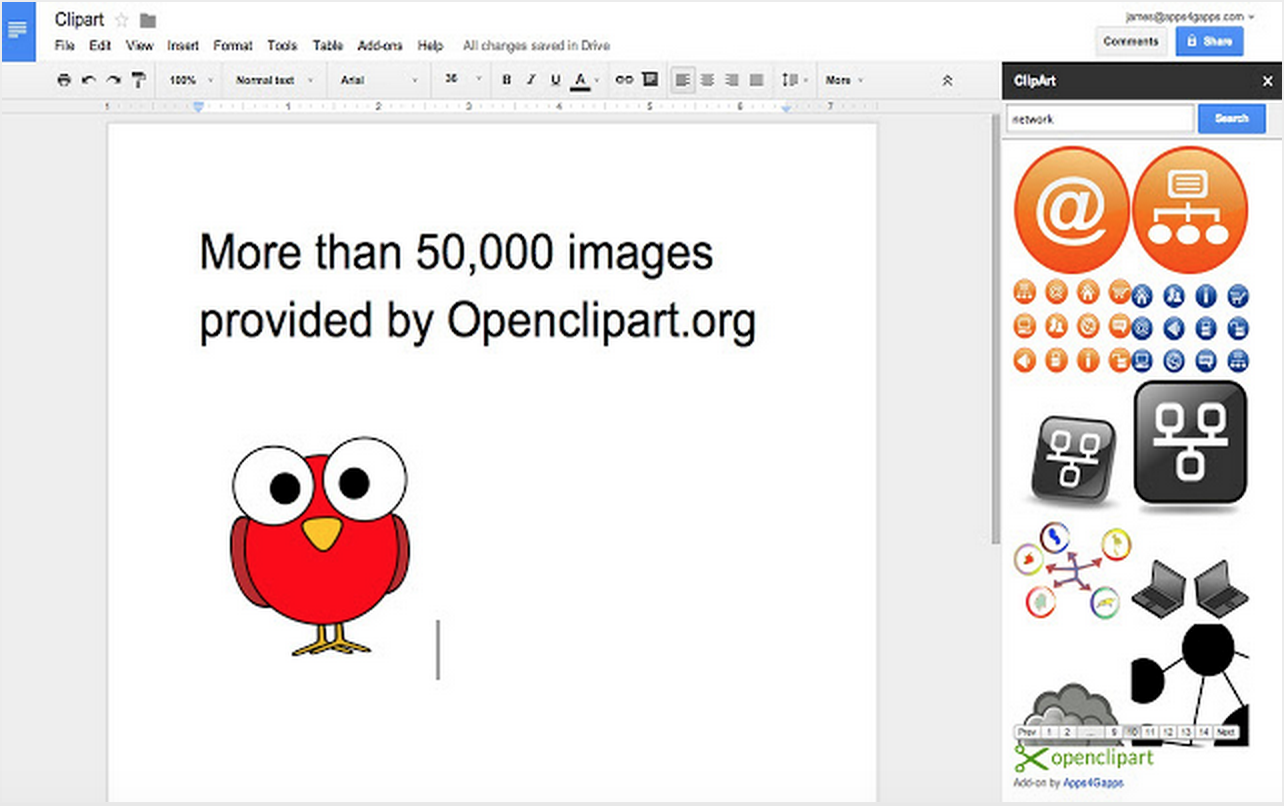Image resolution: width=1284 pixels, height=806 pixels.
Task: Insert the orange network diagram clipart
Action: coord(1190,210)
